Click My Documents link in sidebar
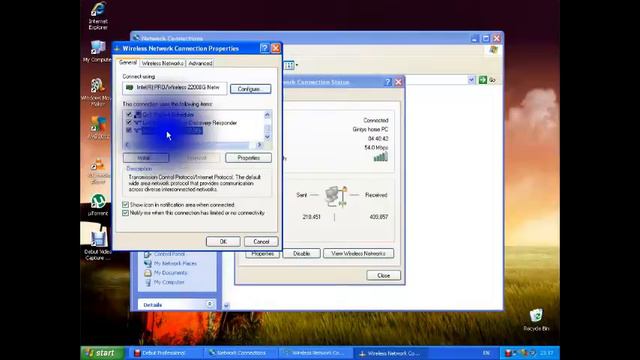The height and width of the screenshot is (360, 640). (x=171, y=273)
